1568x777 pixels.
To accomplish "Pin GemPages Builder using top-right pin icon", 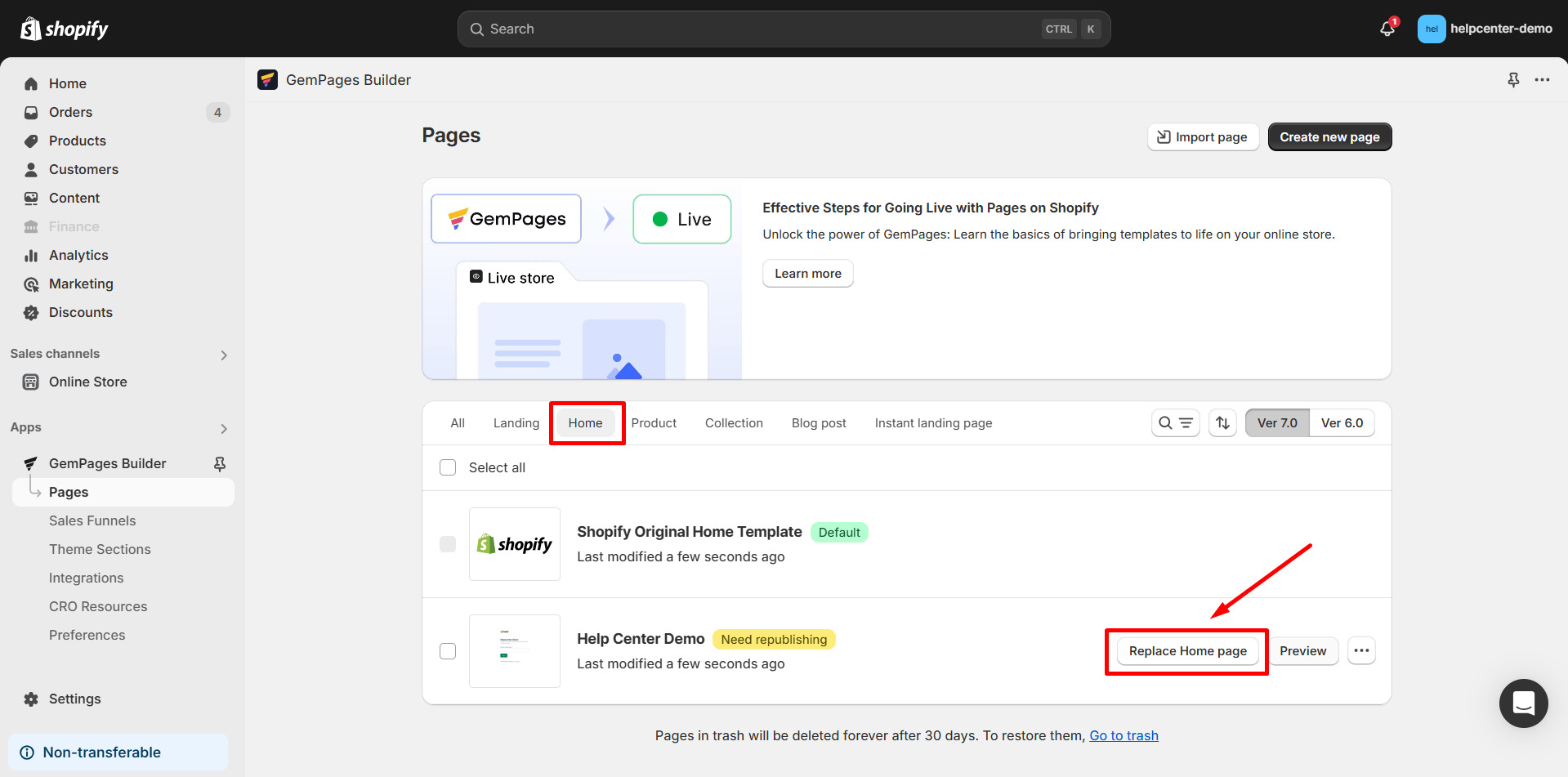I will point(1513,80).
